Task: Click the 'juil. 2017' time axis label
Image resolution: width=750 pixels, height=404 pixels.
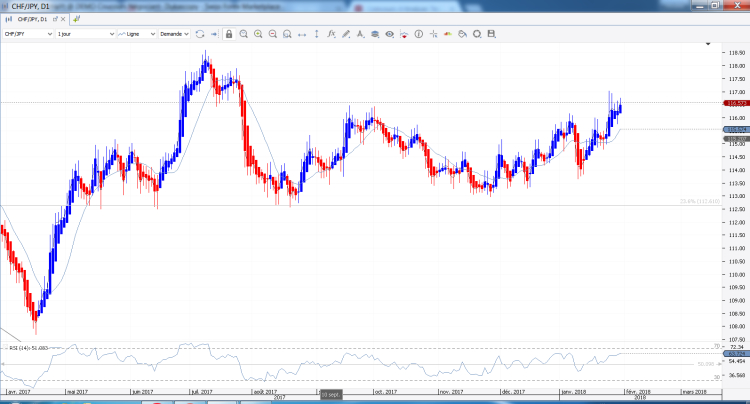Action: 202,392
